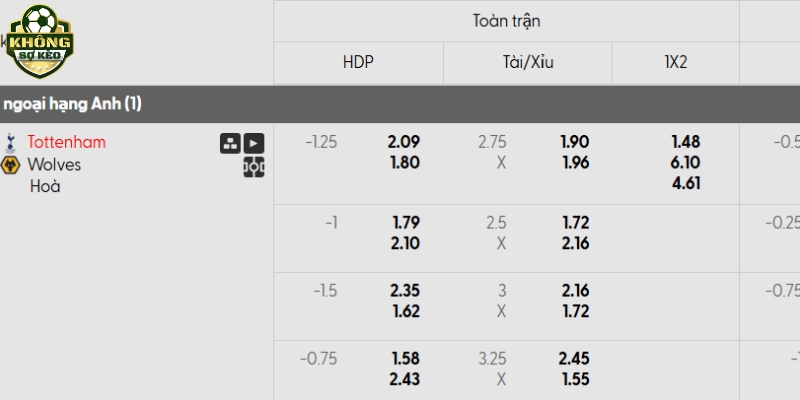
Task: Click the Tottenham club crest
Action: (x=10, y=143)
